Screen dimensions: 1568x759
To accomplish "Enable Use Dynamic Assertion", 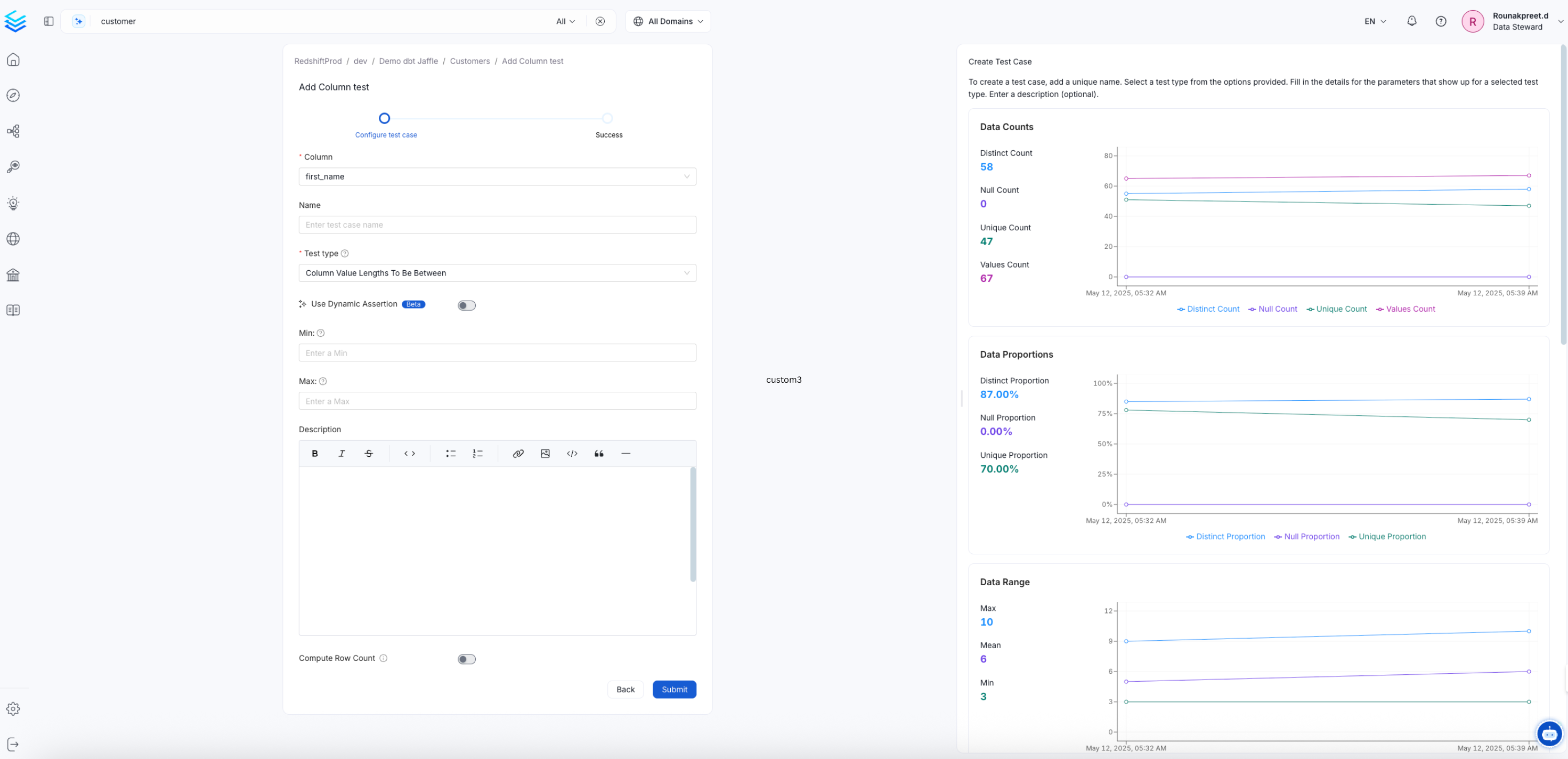I will [x=466, y=304].
